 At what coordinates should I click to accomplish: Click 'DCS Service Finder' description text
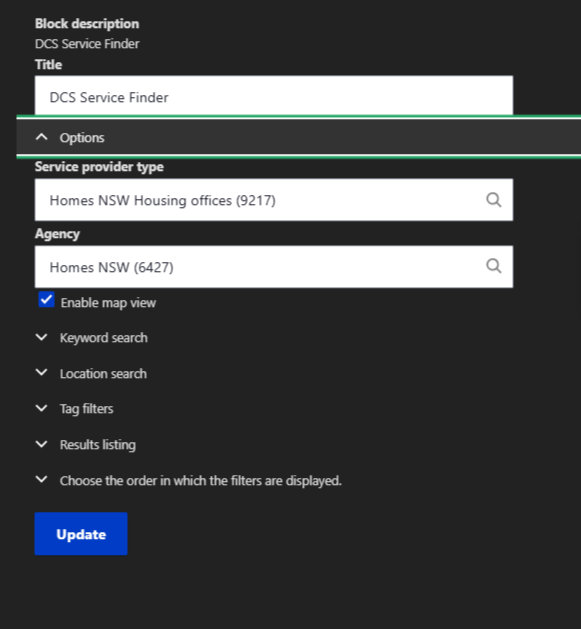tap(87, 44)
